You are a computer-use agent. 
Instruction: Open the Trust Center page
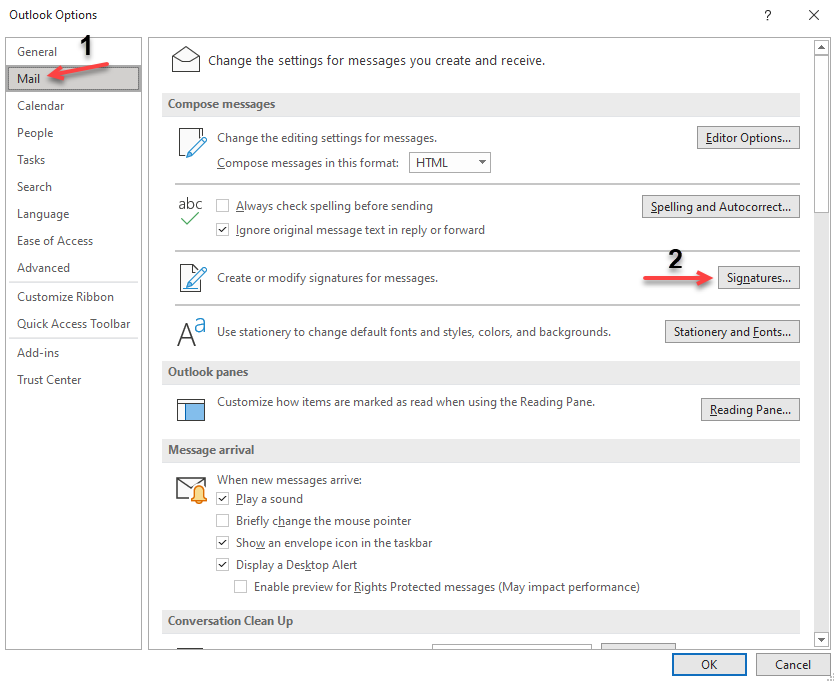[x=73, y=380]
